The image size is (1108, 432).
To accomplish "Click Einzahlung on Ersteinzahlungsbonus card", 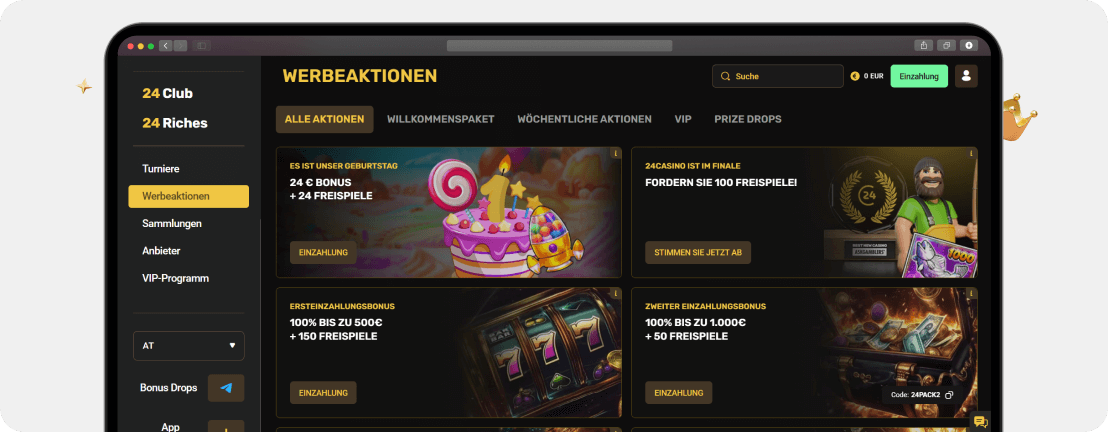I will pyautogui.click(x=323, y=392).
